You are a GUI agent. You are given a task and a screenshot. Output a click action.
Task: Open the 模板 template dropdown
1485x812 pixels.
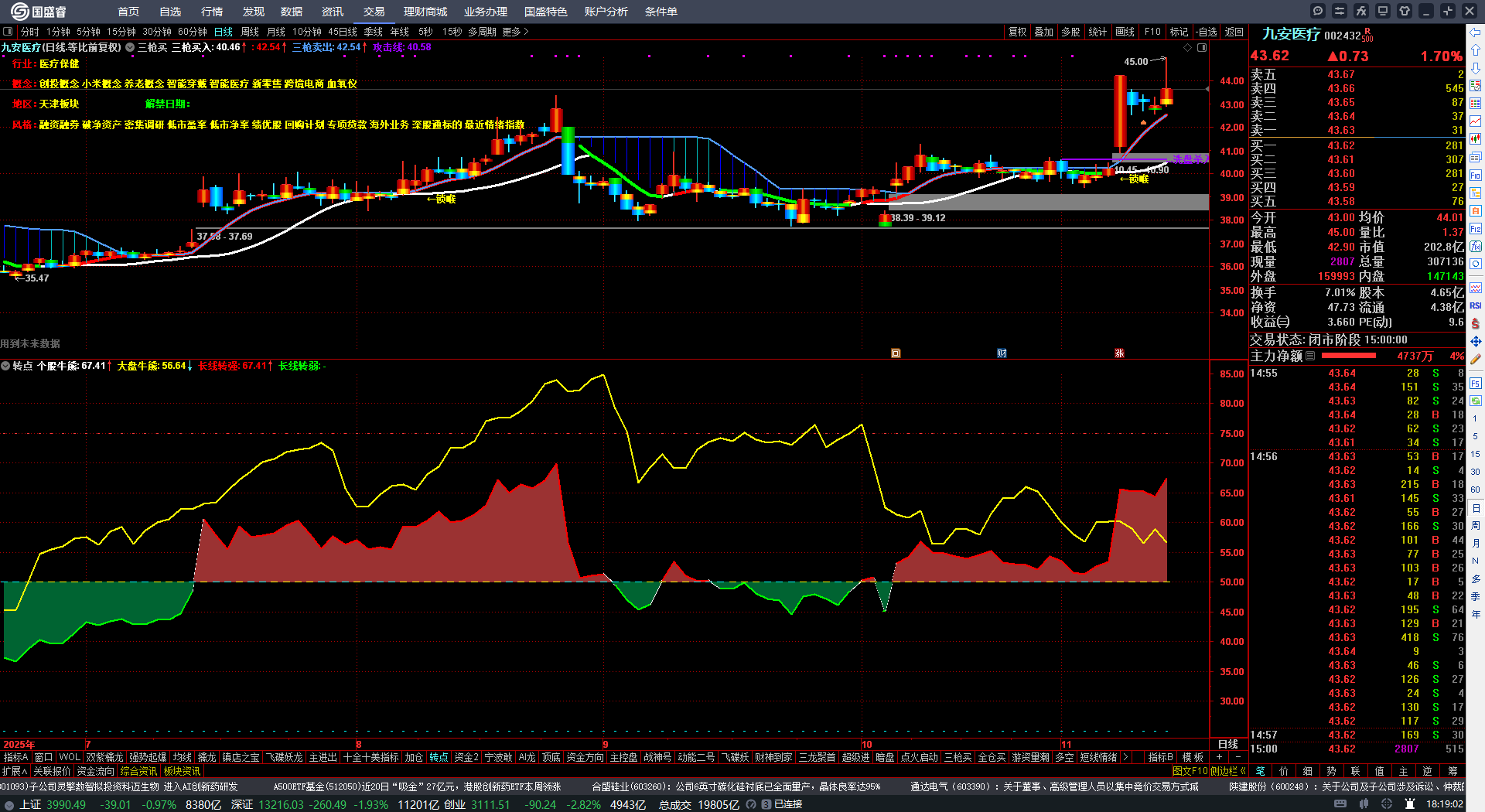[x=1193, y=757]
